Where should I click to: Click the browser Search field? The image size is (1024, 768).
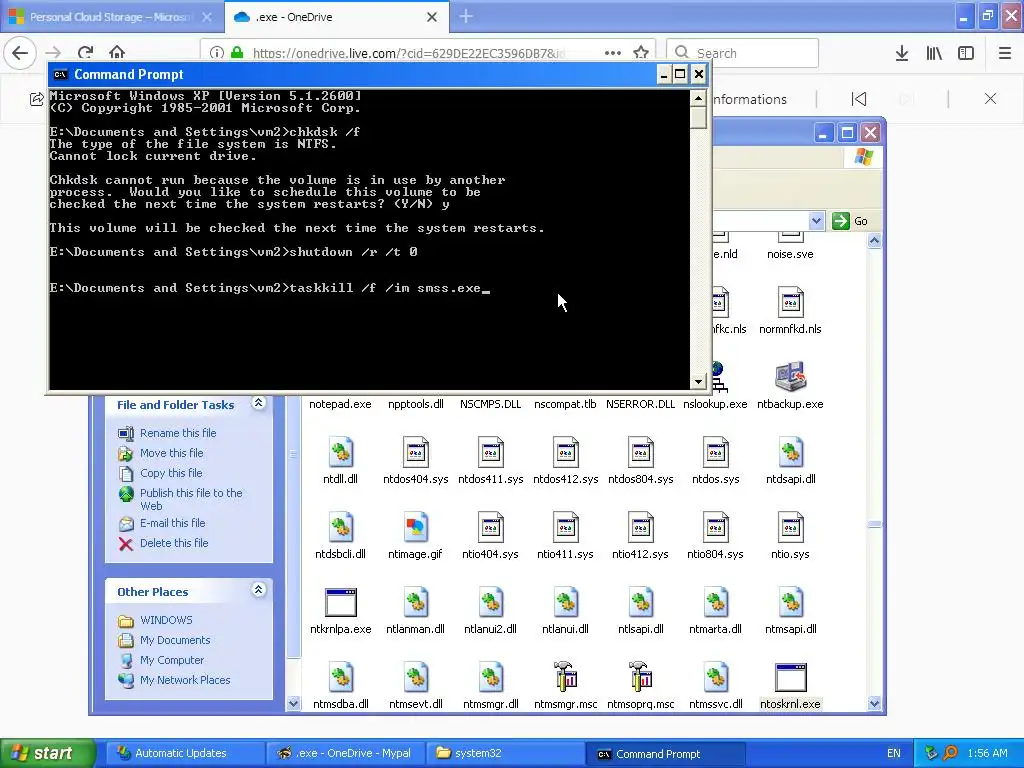tap(743, 53)
